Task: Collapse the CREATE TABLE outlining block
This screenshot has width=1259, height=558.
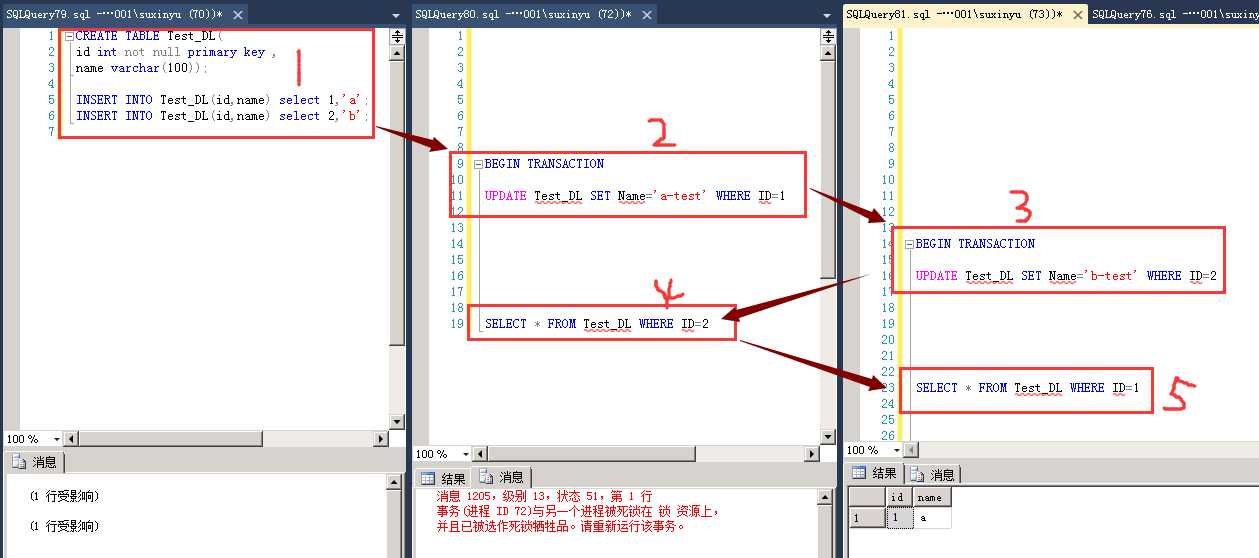Action: (x=68, y=36)
